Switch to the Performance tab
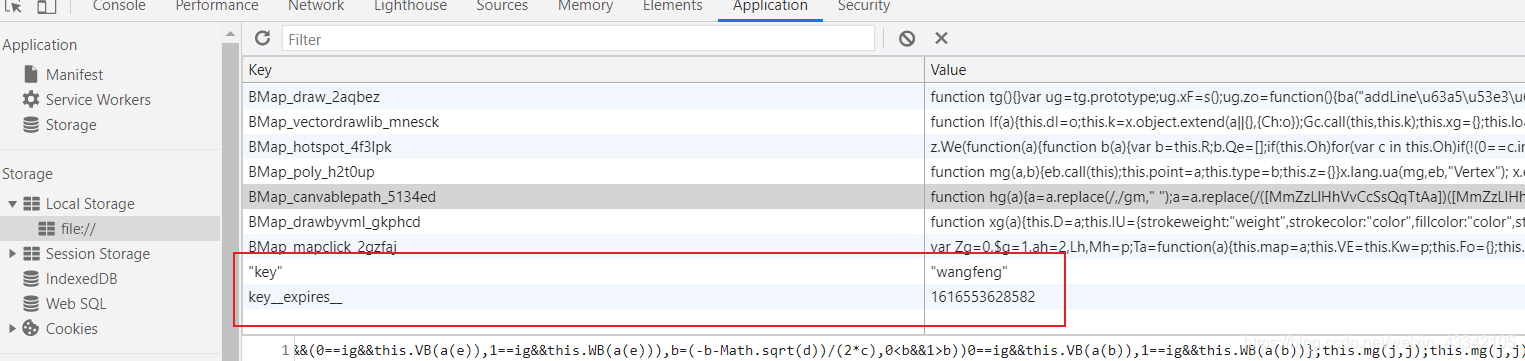This screenshot has width=1525, height=361. click(217, 7)
